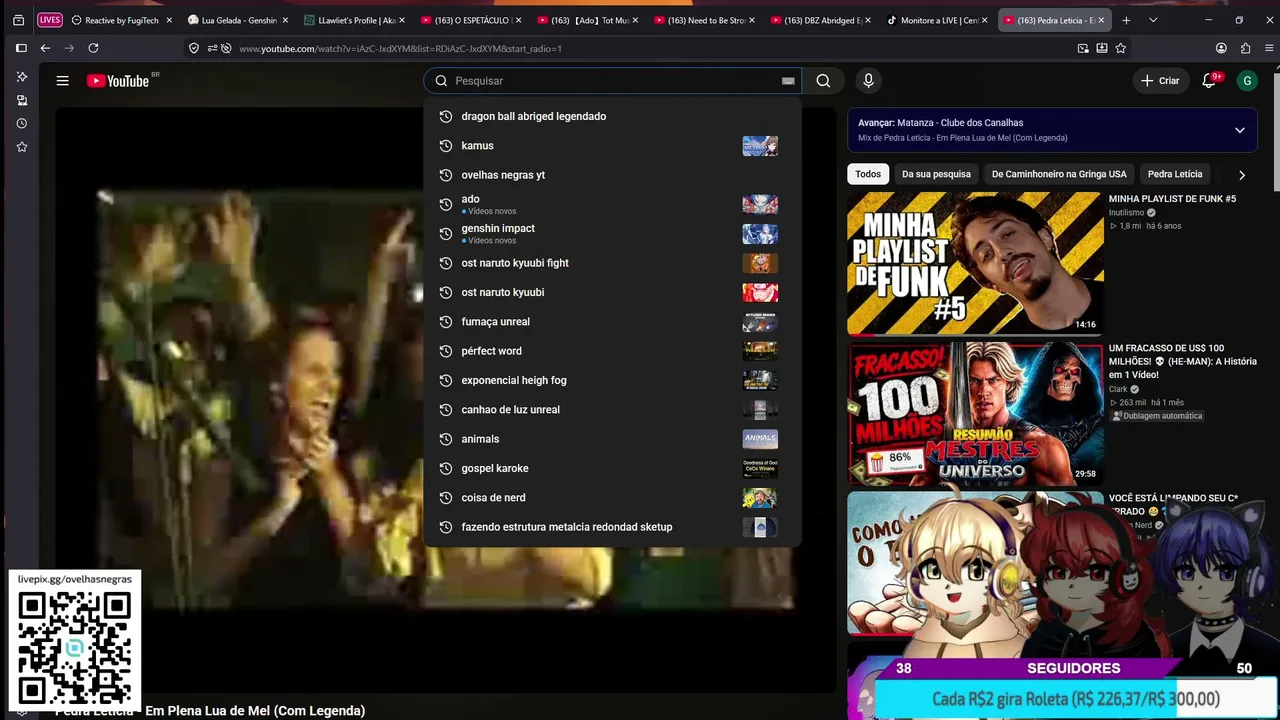This screenshot has height=720, width=1280.
Task: Open history clock icon in the sidebar
Action: (x=21, y=124)
